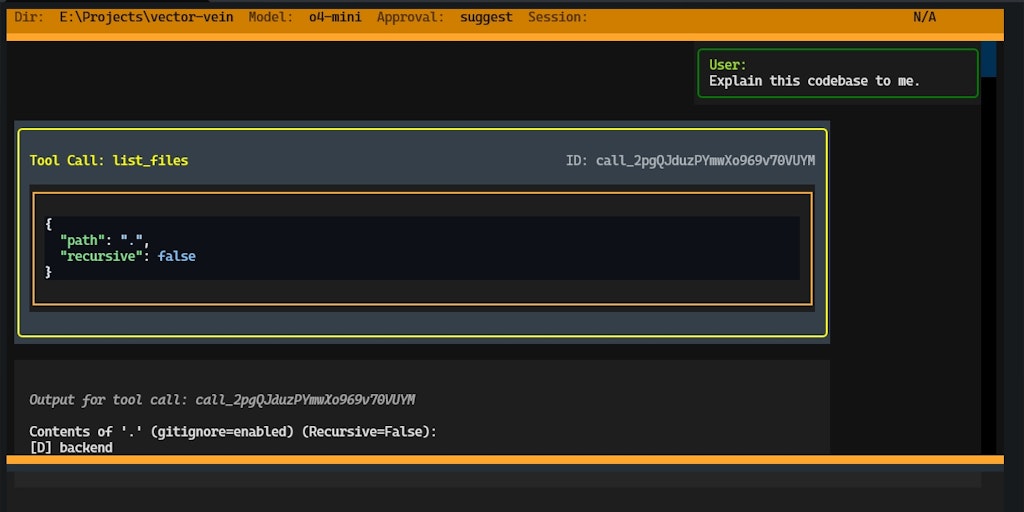Viewport: 1024px width, 512px height.
Task: Click the Contents of '.' output line
Action: 233,432
